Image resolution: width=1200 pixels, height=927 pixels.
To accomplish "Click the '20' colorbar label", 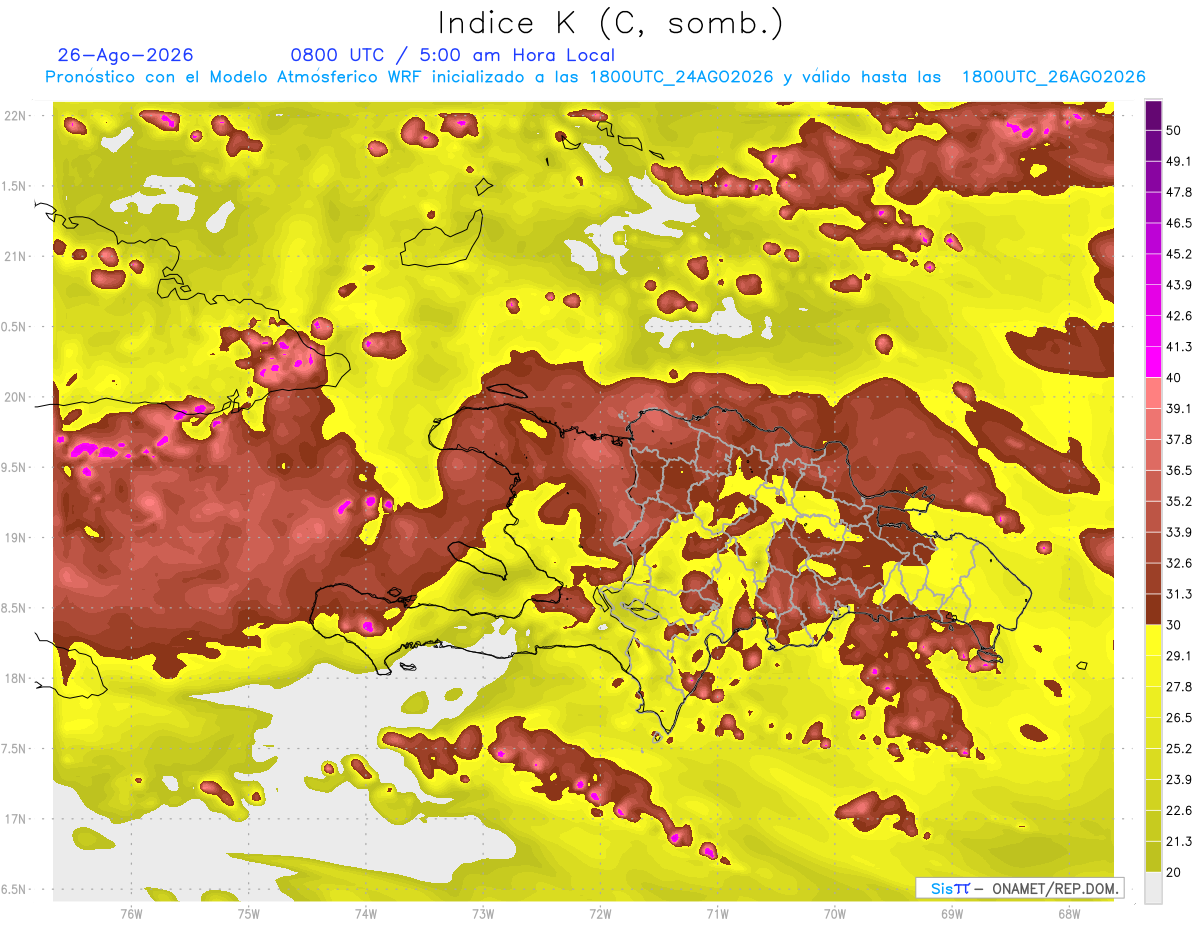I will point(1175,872).
